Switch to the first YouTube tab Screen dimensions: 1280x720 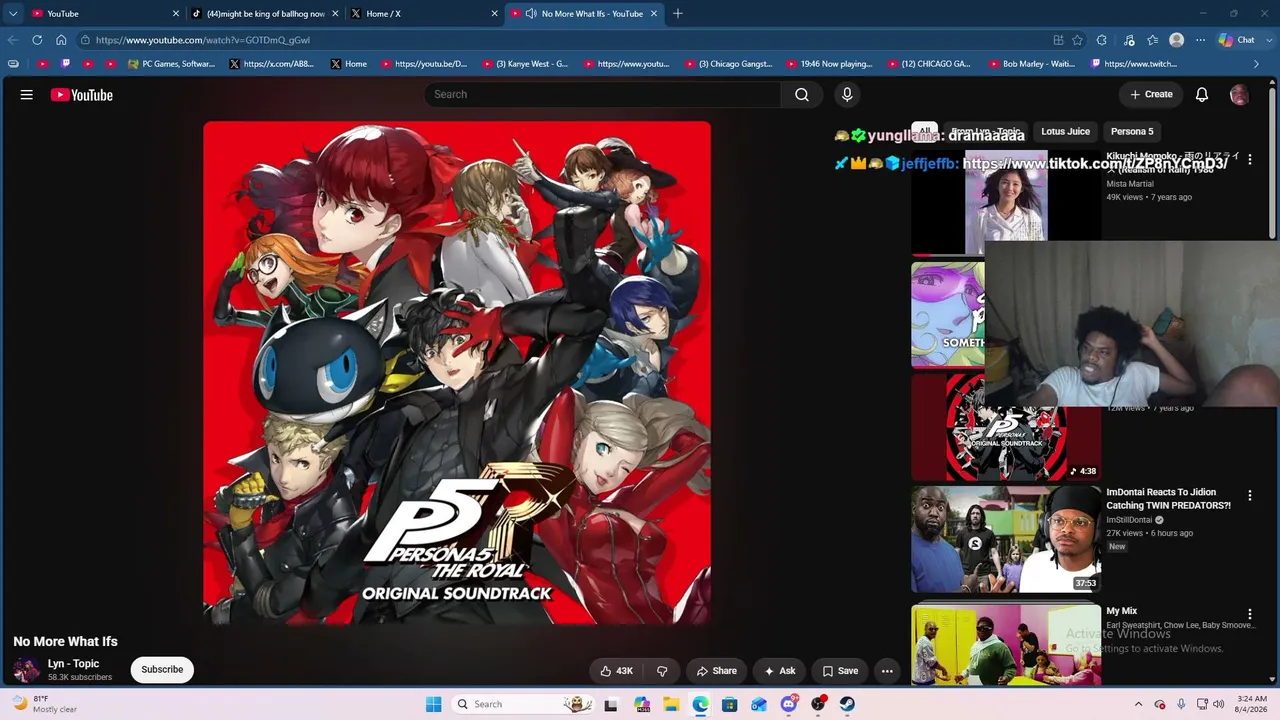click(105, 13)
